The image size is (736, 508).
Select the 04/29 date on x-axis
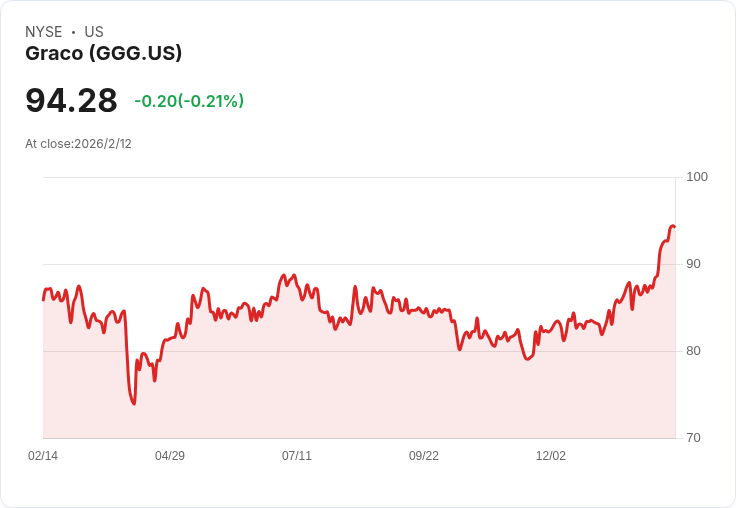click(170, 456)
